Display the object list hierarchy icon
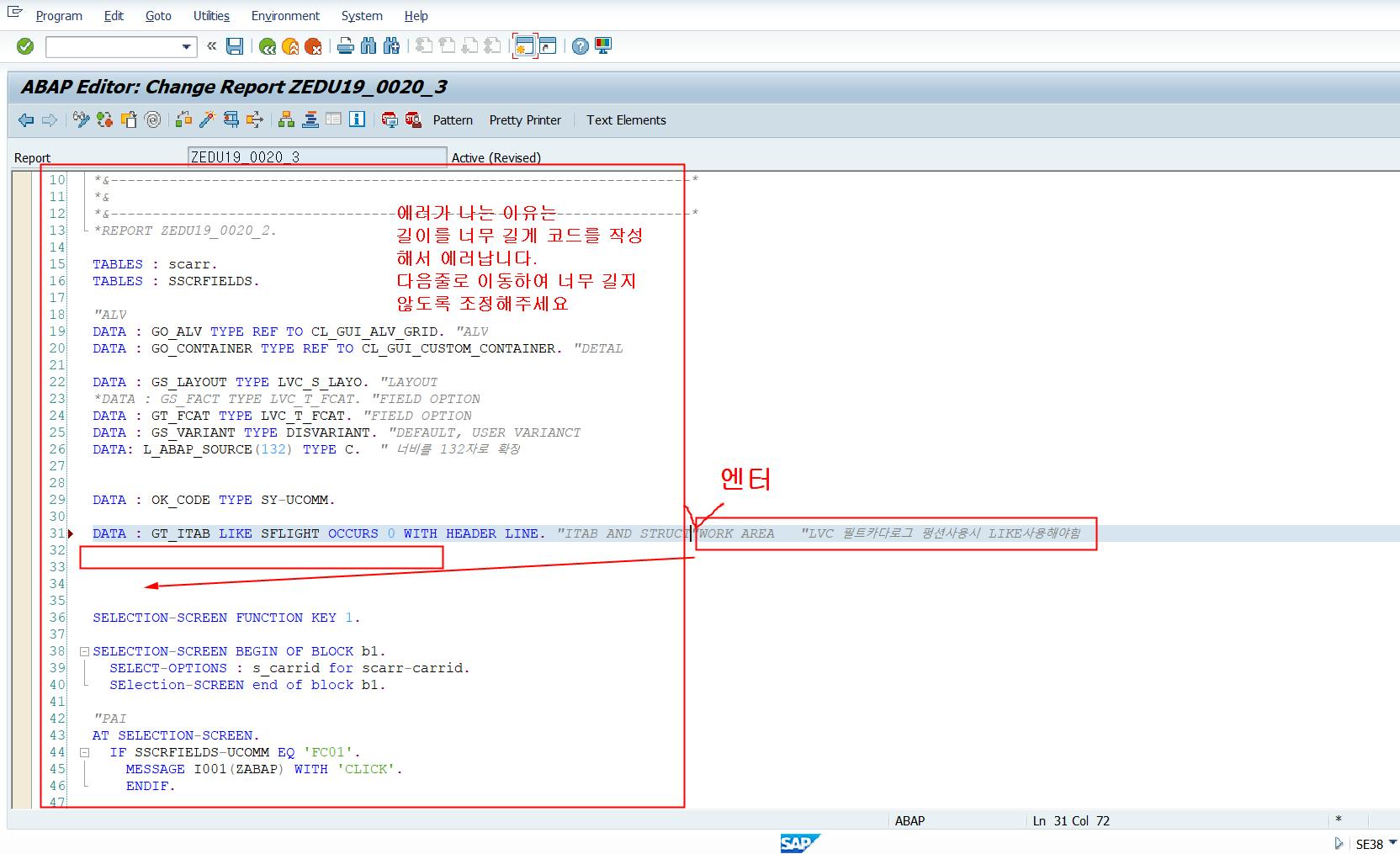1400x854 pixels. [x=286, y=120]
